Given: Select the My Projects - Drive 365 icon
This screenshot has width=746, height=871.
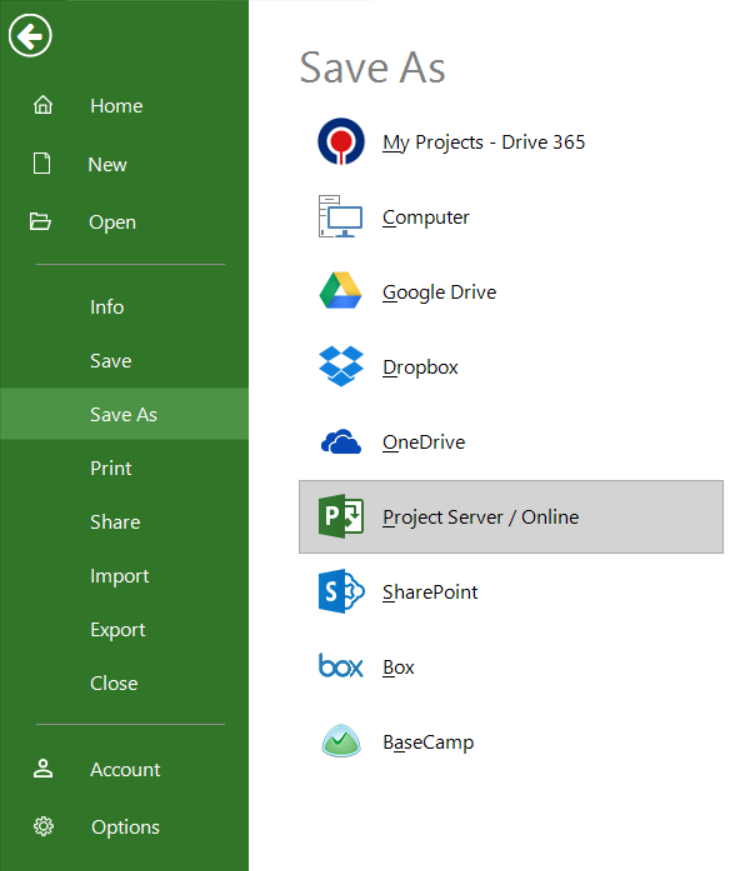Looking at the screenshot, I should click(340, 141).
